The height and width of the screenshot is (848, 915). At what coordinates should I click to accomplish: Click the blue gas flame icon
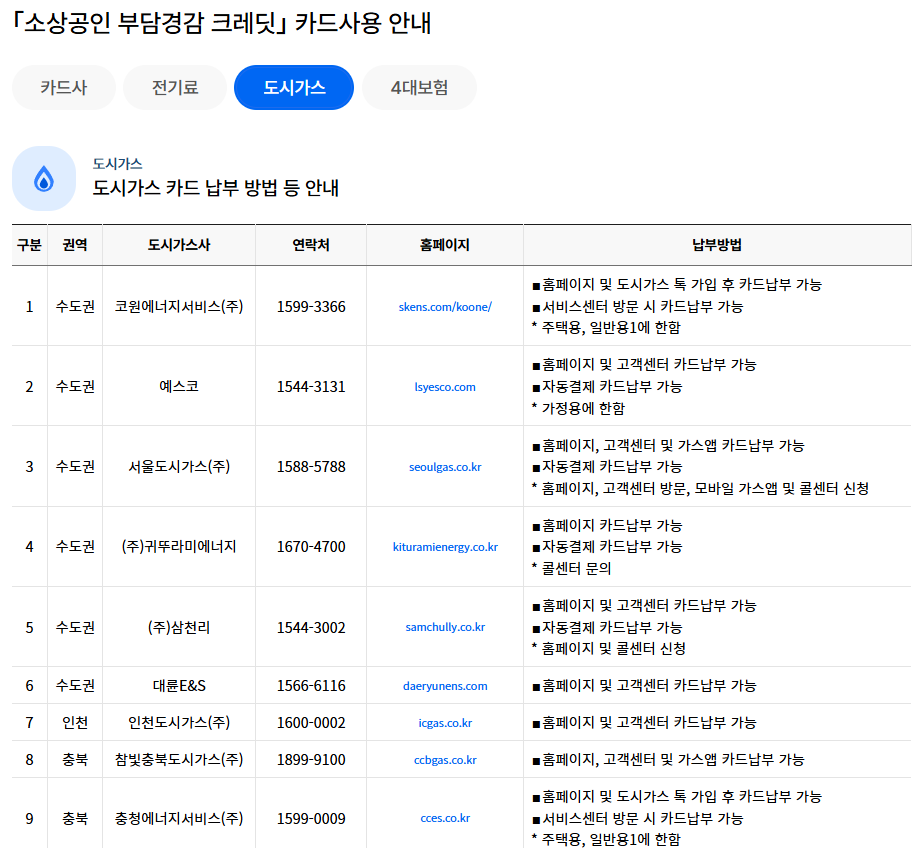point(44,179)
